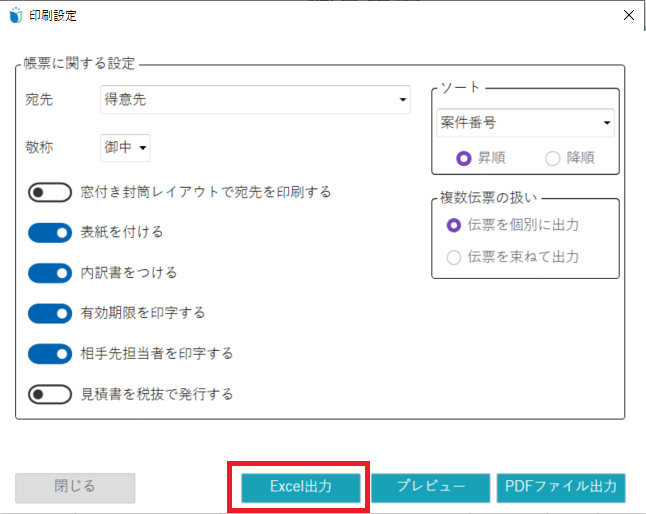Click the ソート group title
Screen dimensions: 646x514
(460, 87)
